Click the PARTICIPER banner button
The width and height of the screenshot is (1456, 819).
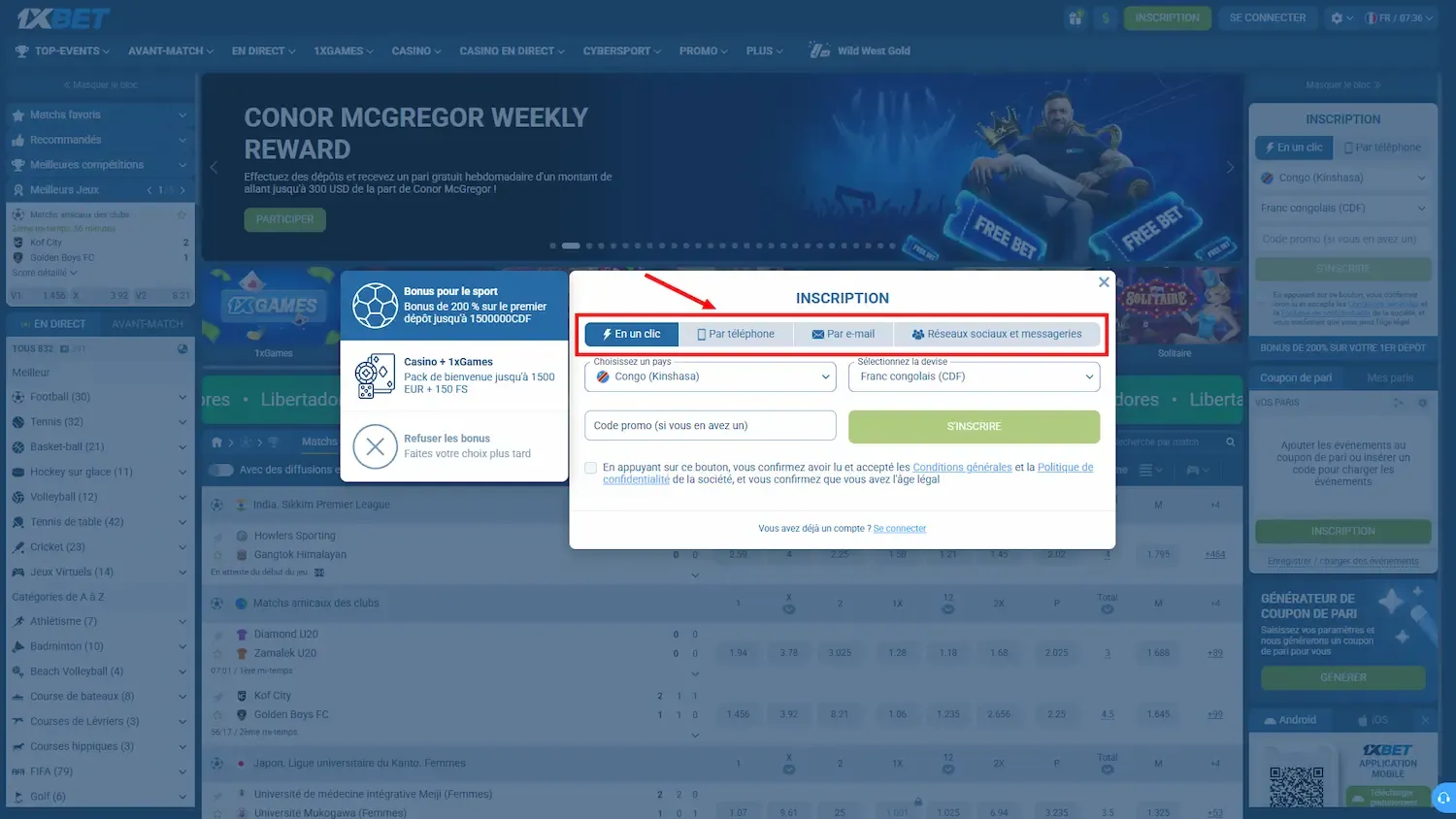click(284, 219)
